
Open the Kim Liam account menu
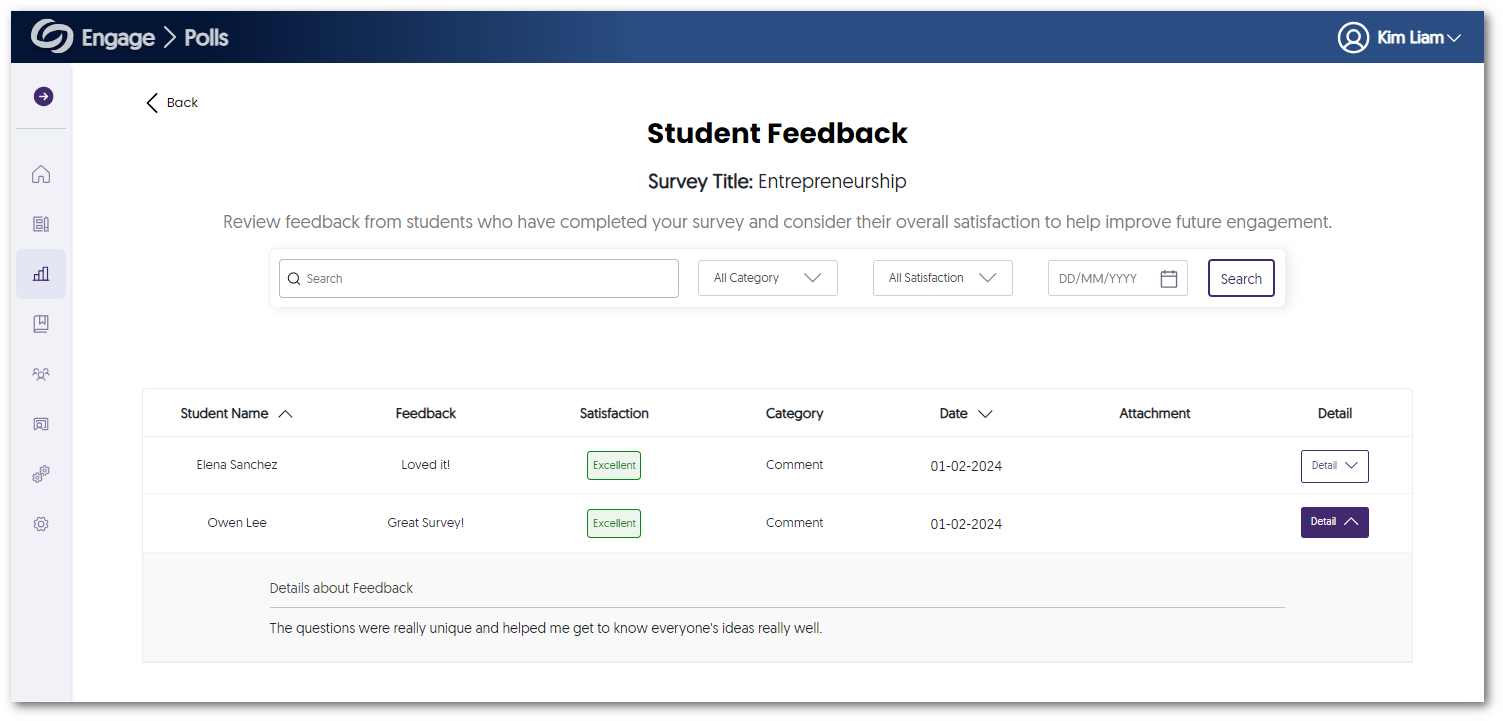1418,38
